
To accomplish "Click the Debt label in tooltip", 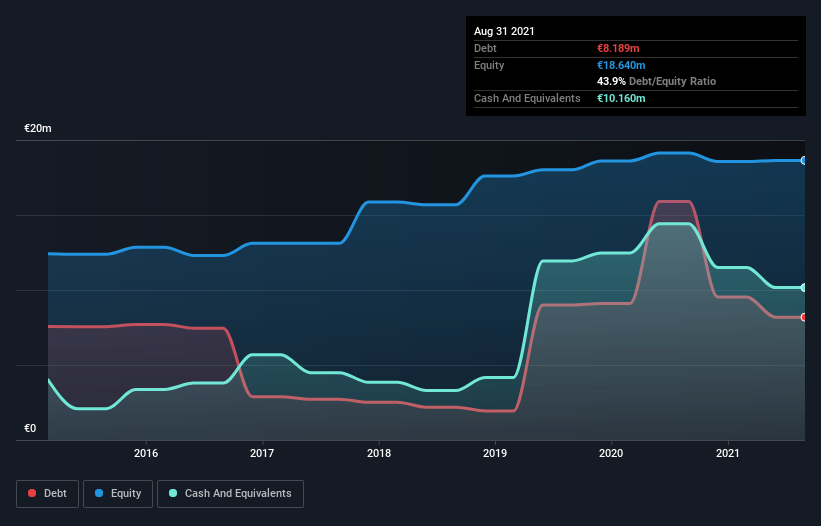I will pyautogui.click(x=485, y=48).
